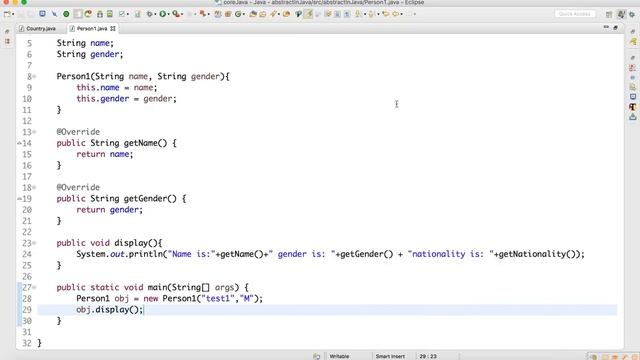Click the Search flashlight toolbar icon
Image resolution: width=640 pixels, height=360 pixels.
click(273, 14)
